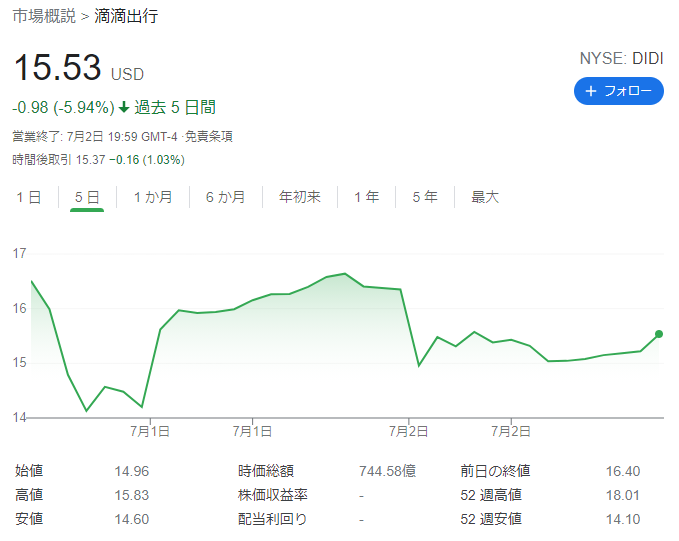
Task: Click the down arrow icon beside change
Action: [124, 107]
